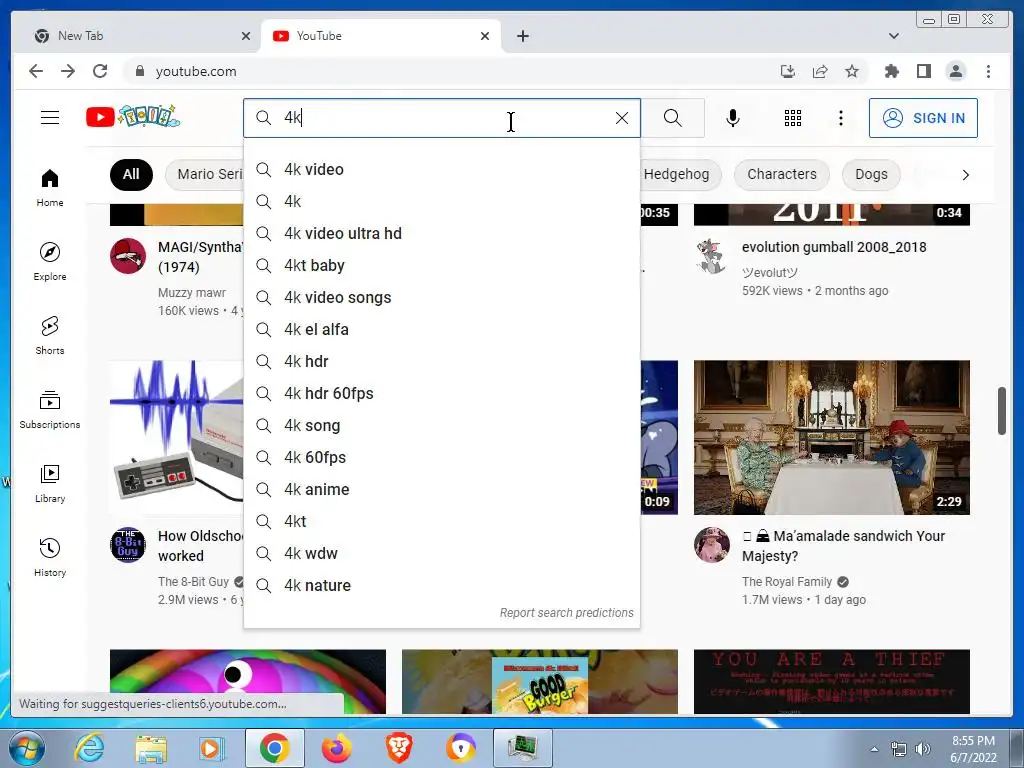Click the SIGN IN button
The height and width of the screenshot is (768, 1024).
(923, 118)
